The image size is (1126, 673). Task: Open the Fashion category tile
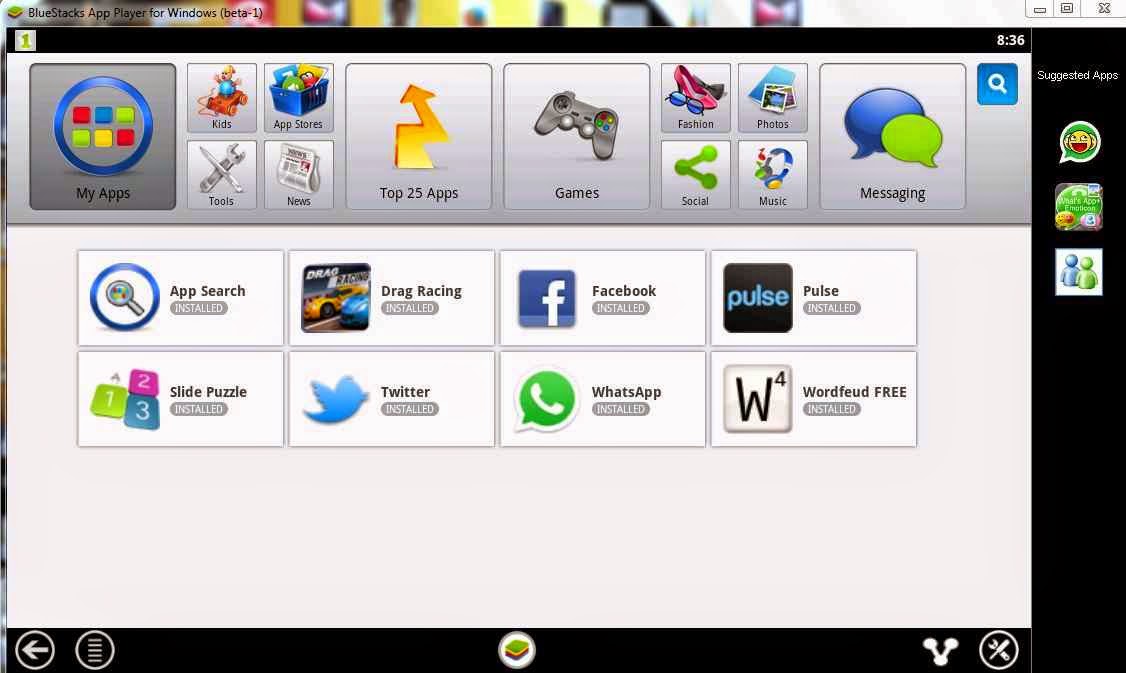coord(696,98)
